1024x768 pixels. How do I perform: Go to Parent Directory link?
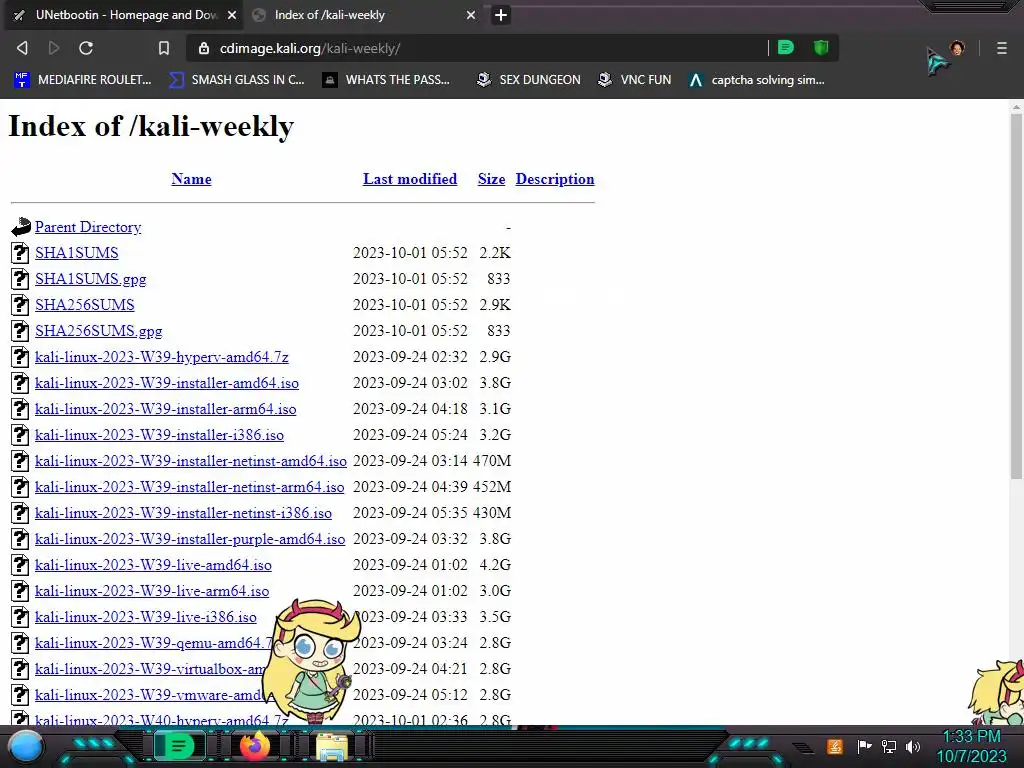point(88,227)
